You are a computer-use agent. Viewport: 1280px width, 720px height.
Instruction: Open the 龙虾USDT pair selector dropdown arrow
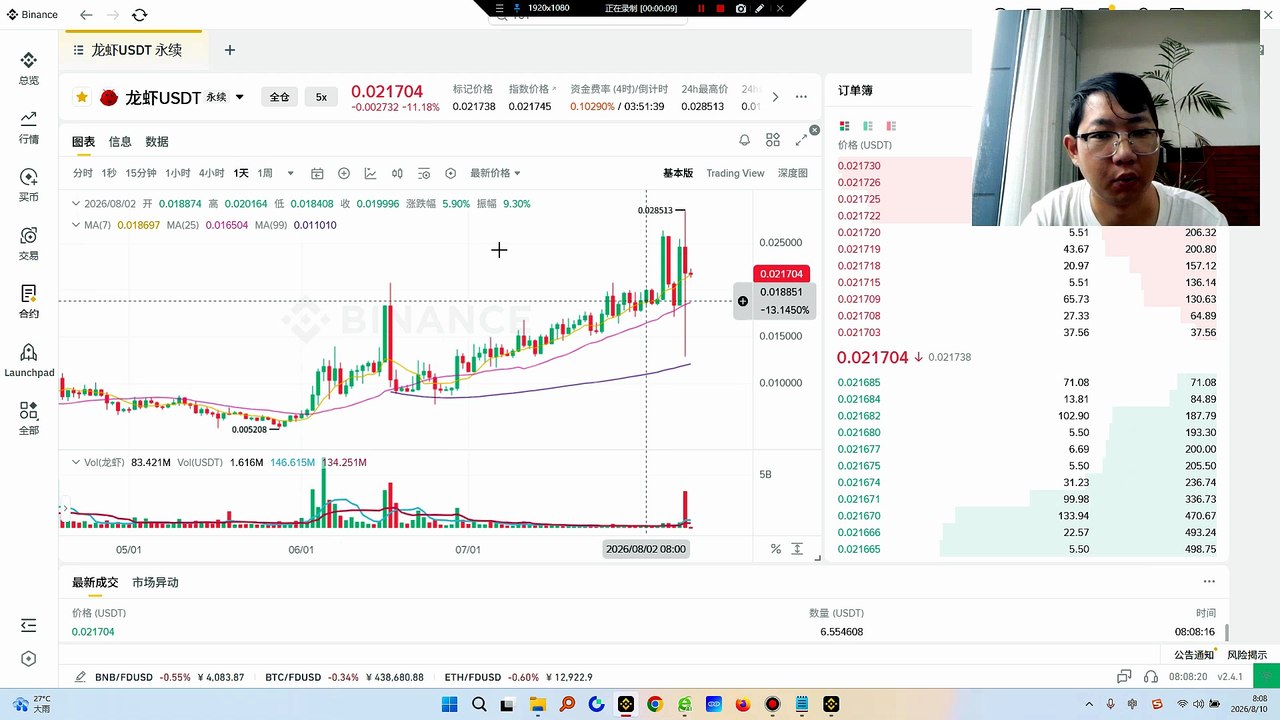pyautogui.click(x=240, y=97)
